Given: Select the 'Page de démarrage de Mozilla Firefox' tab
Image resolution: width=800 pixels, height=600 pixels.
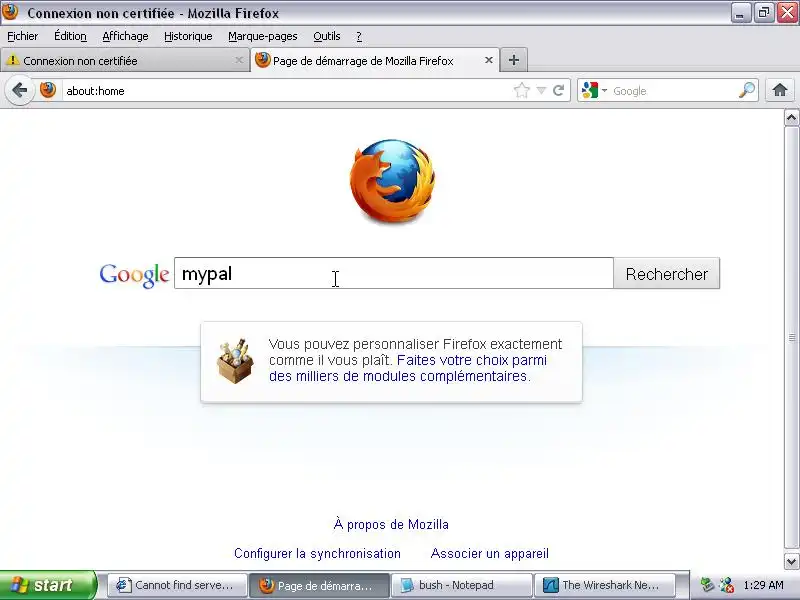Looking at the screenshot, I should coord(375,60).
